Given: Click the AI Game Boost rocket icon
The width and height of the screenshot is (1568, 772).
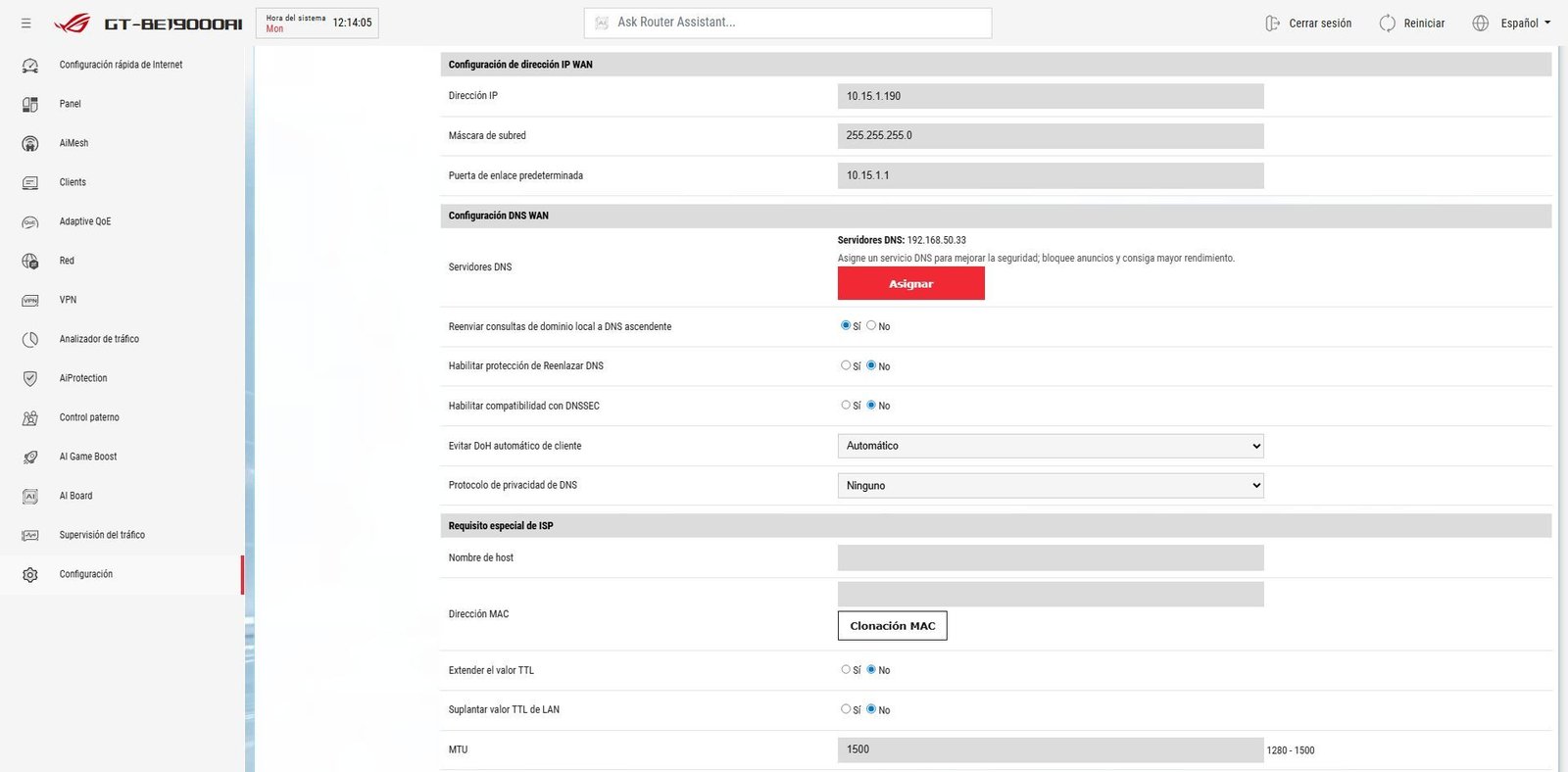Looking at the screenshot, I should coord(30,457).
